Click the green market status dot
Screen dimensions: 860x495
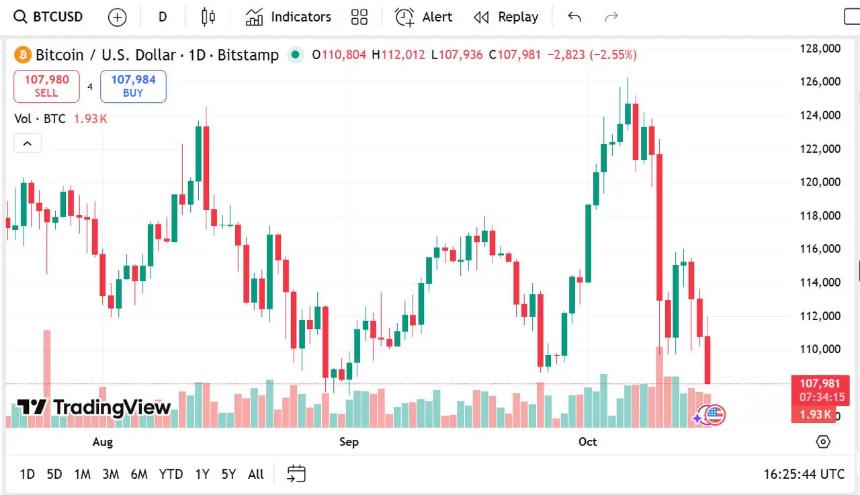pyautogui.click(x=295, y=55)
